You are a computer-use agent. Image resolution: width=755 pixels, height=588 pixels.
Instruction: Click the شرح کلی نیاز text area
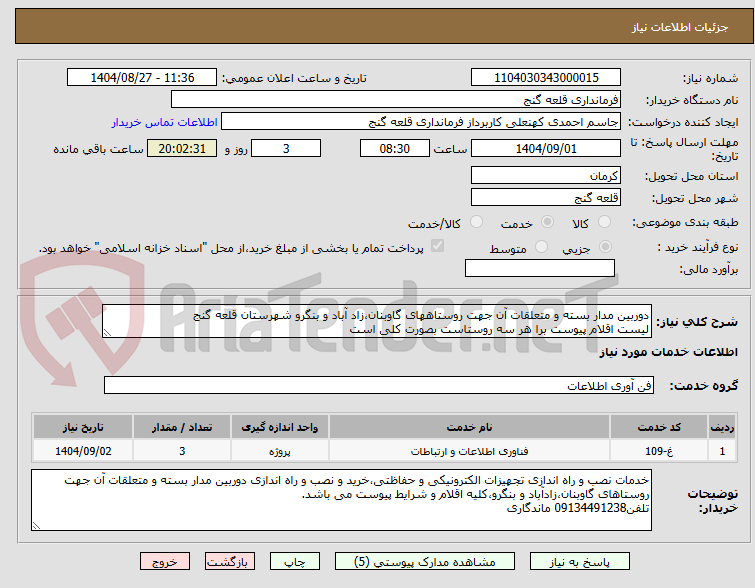coord(377,321)
